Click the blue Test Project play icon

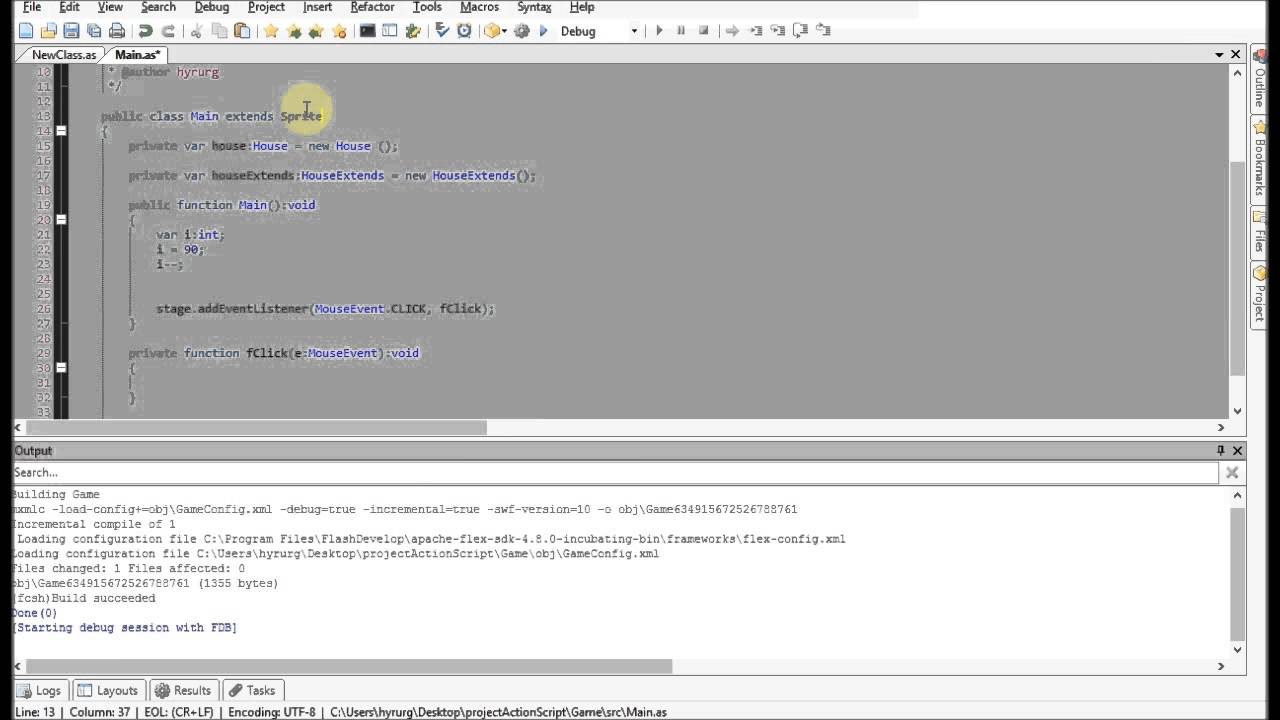click(543, 31)
